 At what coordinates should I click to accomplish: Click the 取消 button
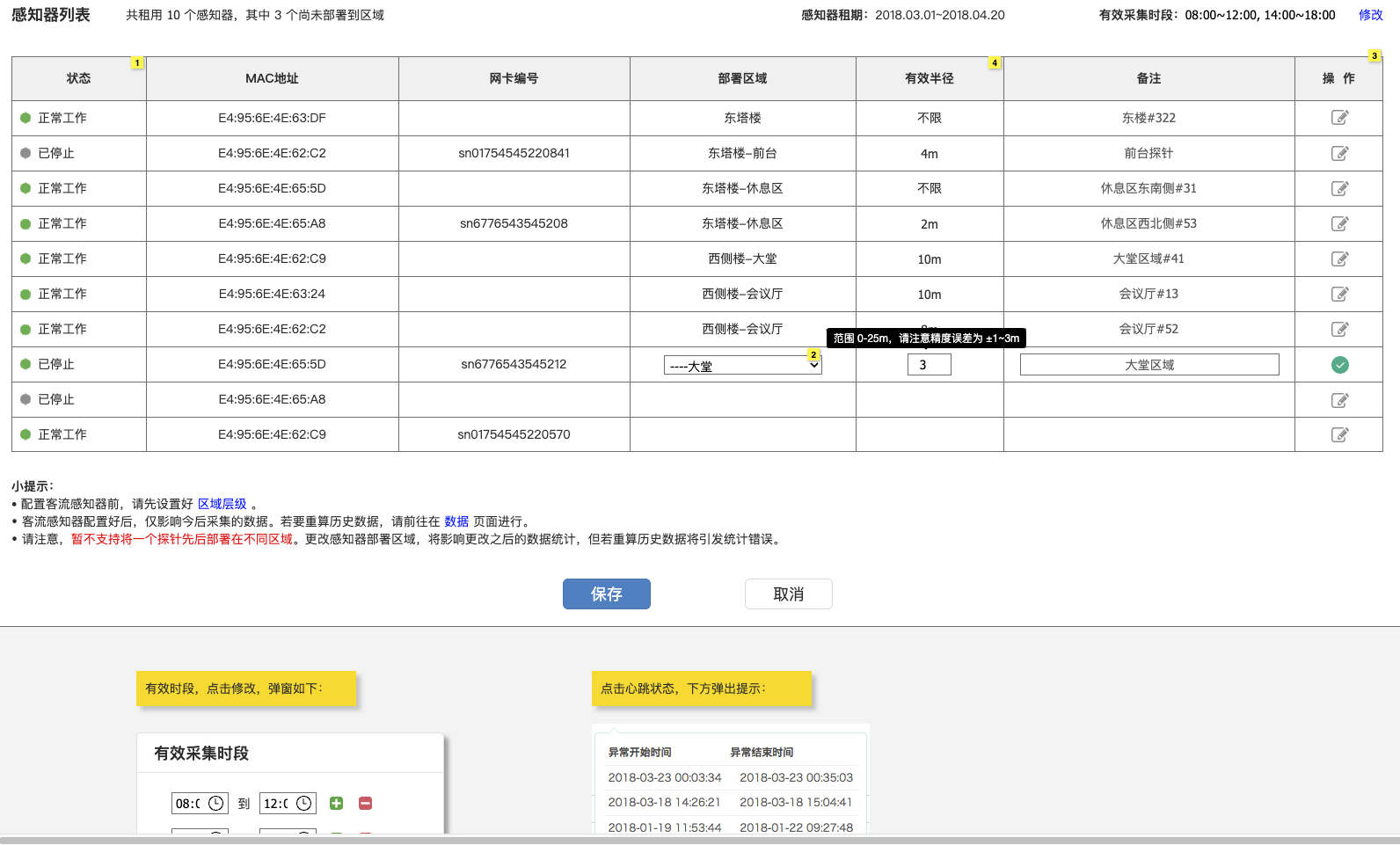(789, 594)
